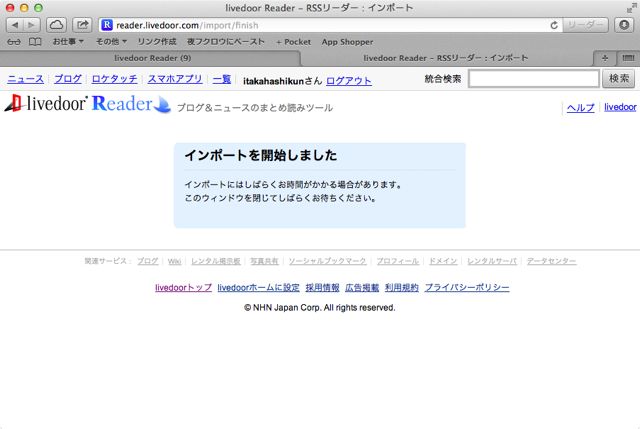Open iCloud Tabs cloud icon
This screenshot has height=429, width=640.
pyautogui.click(x=56, y=25)
